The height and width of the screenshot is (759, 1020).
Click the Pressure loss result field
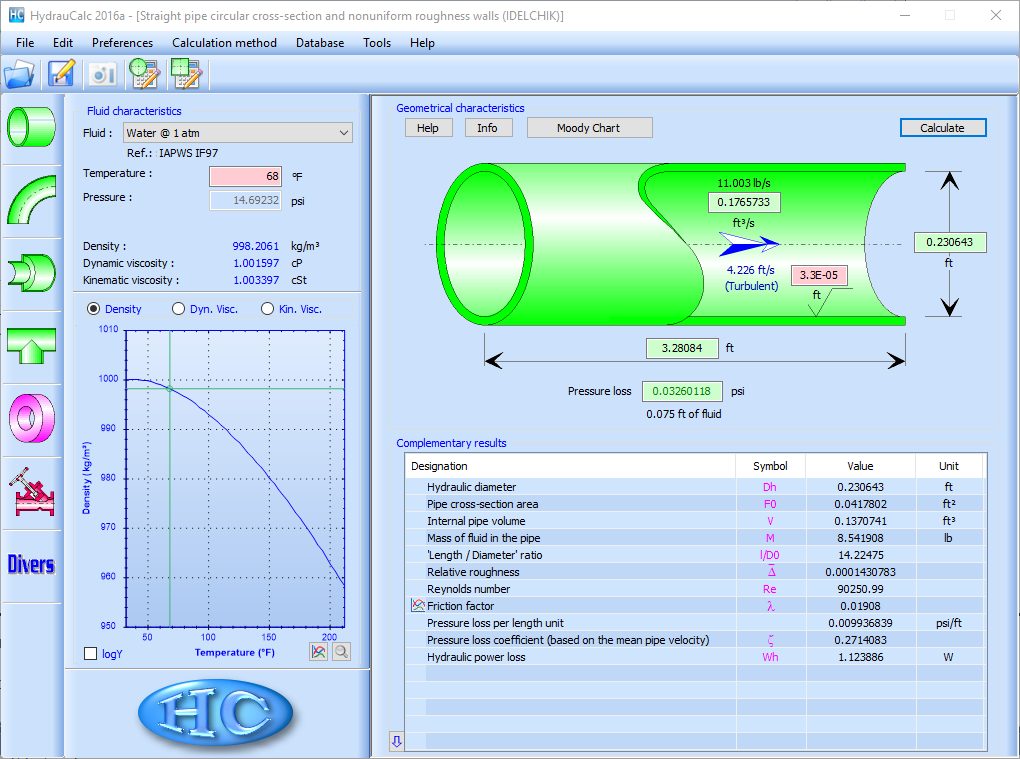682,391
